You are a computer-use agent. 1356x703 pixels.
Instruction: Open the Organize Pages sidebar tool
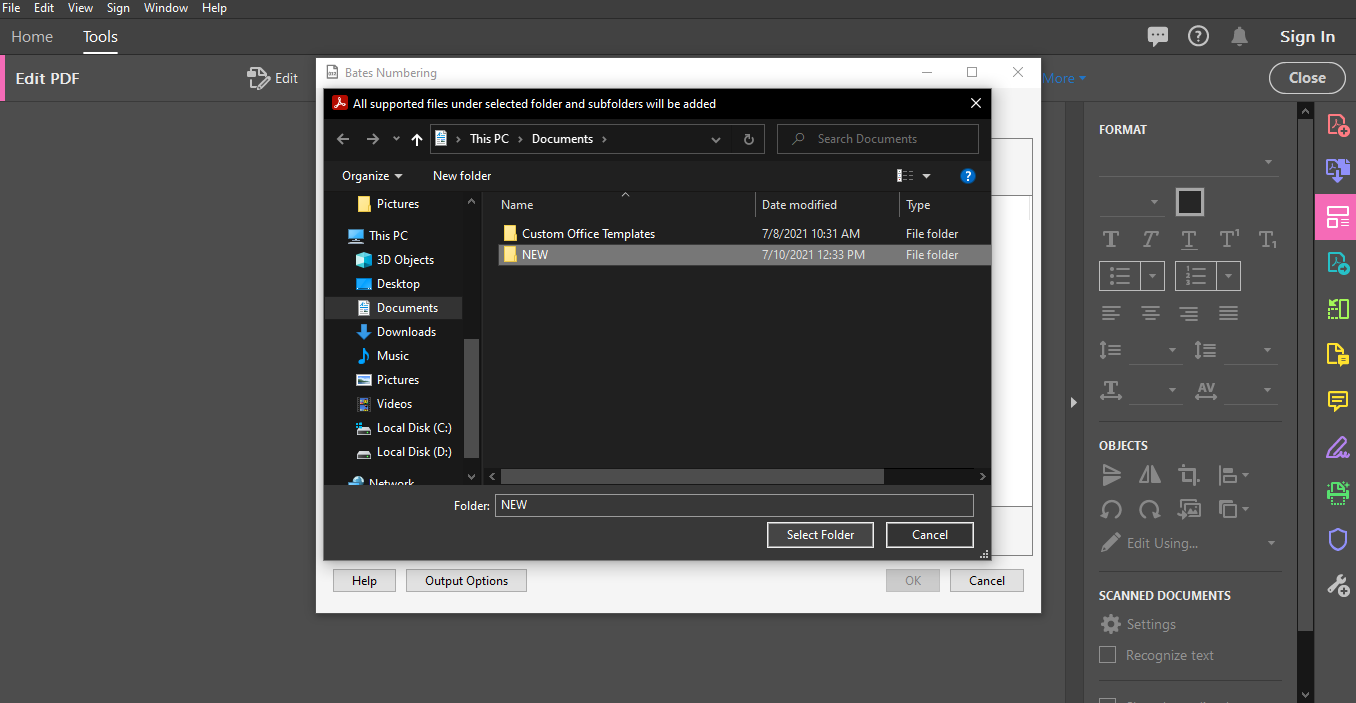(1337, 309)
